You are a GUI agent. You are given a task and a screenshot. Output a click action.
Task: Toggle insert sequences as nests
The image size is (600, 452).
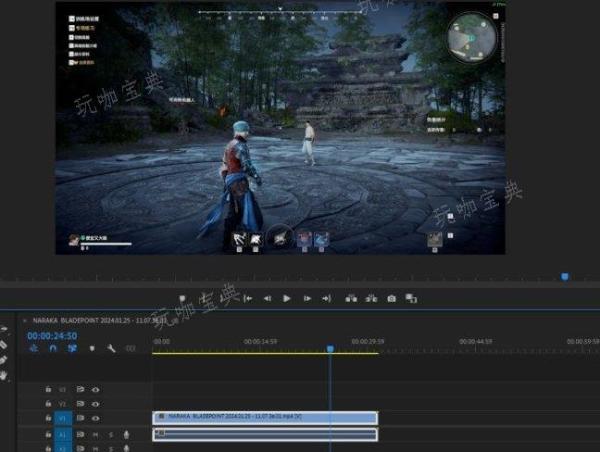34,348
